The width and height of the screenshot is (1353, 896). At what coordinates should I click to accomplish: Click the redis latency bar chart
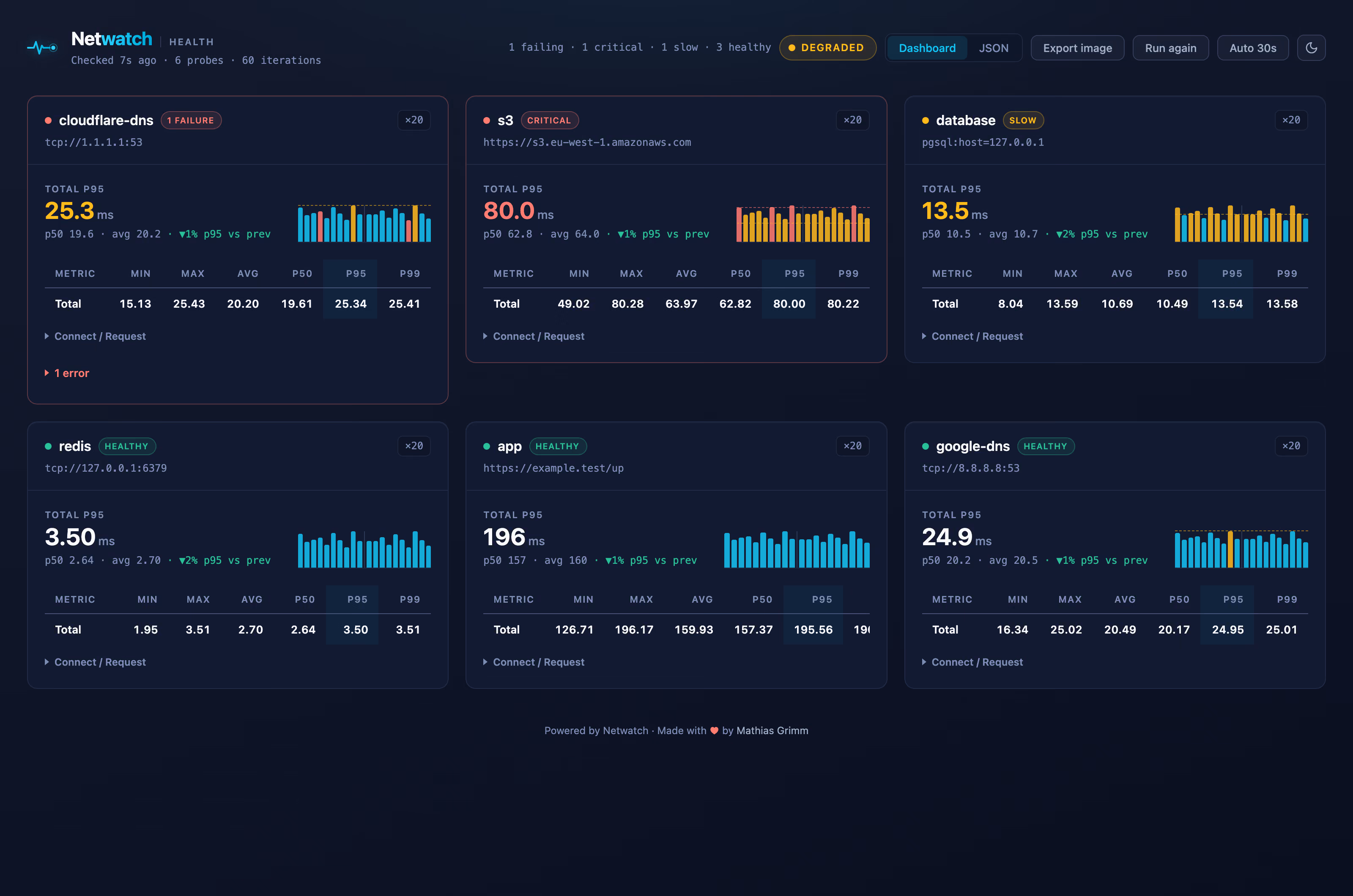click(x=364, y=549)
